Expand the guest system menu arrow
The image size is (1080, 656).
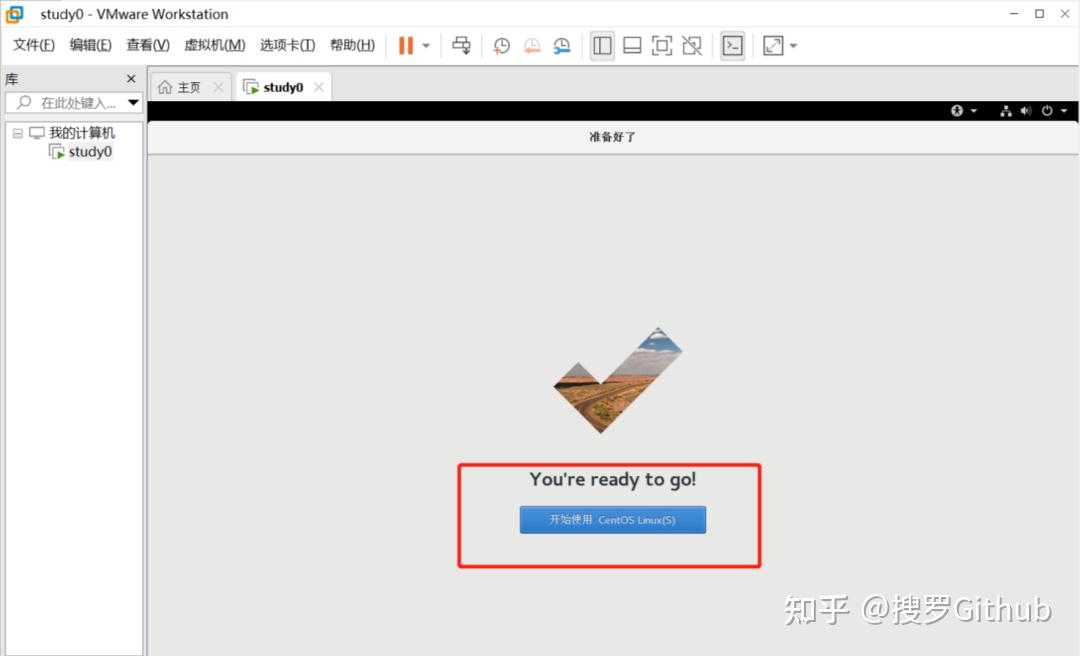[x=1064, y=110]
